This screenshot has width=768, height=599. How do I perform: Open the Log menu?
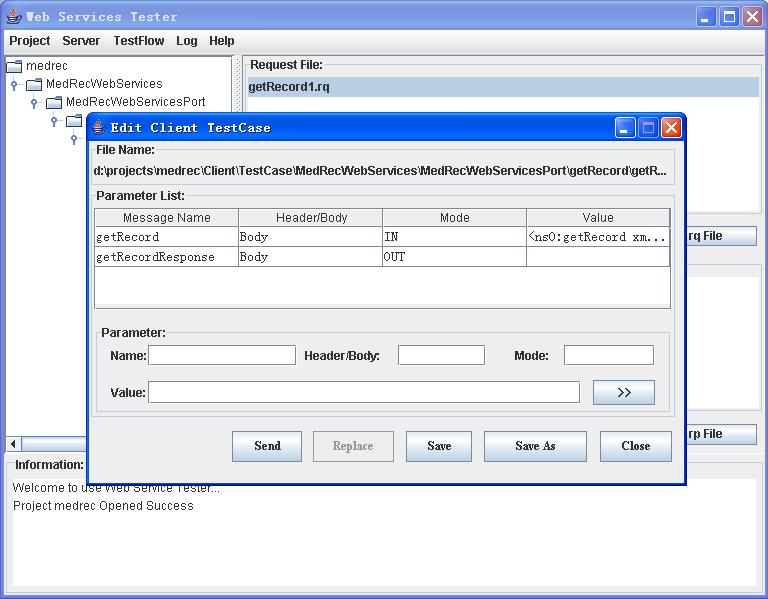pyautogui.click(x=187, y=41)
